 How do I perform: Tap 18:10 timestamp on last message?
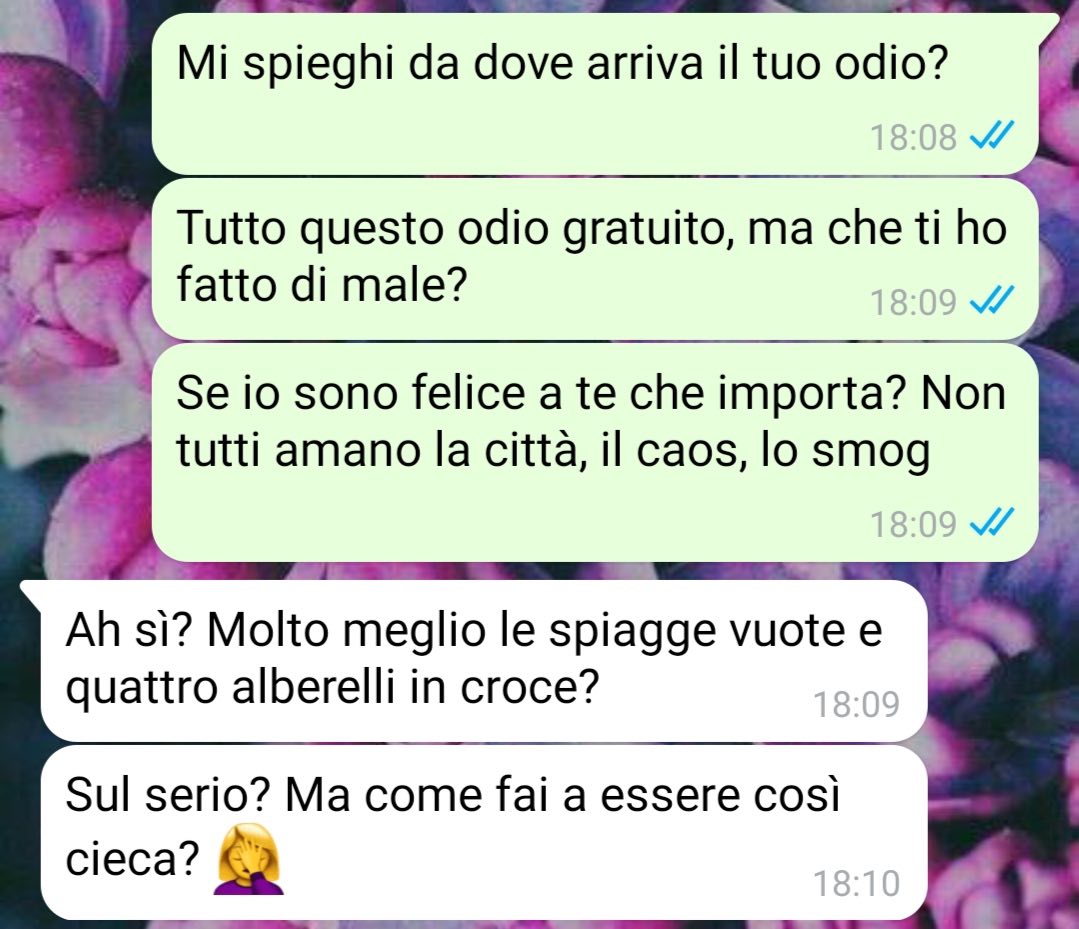point(857,883)
